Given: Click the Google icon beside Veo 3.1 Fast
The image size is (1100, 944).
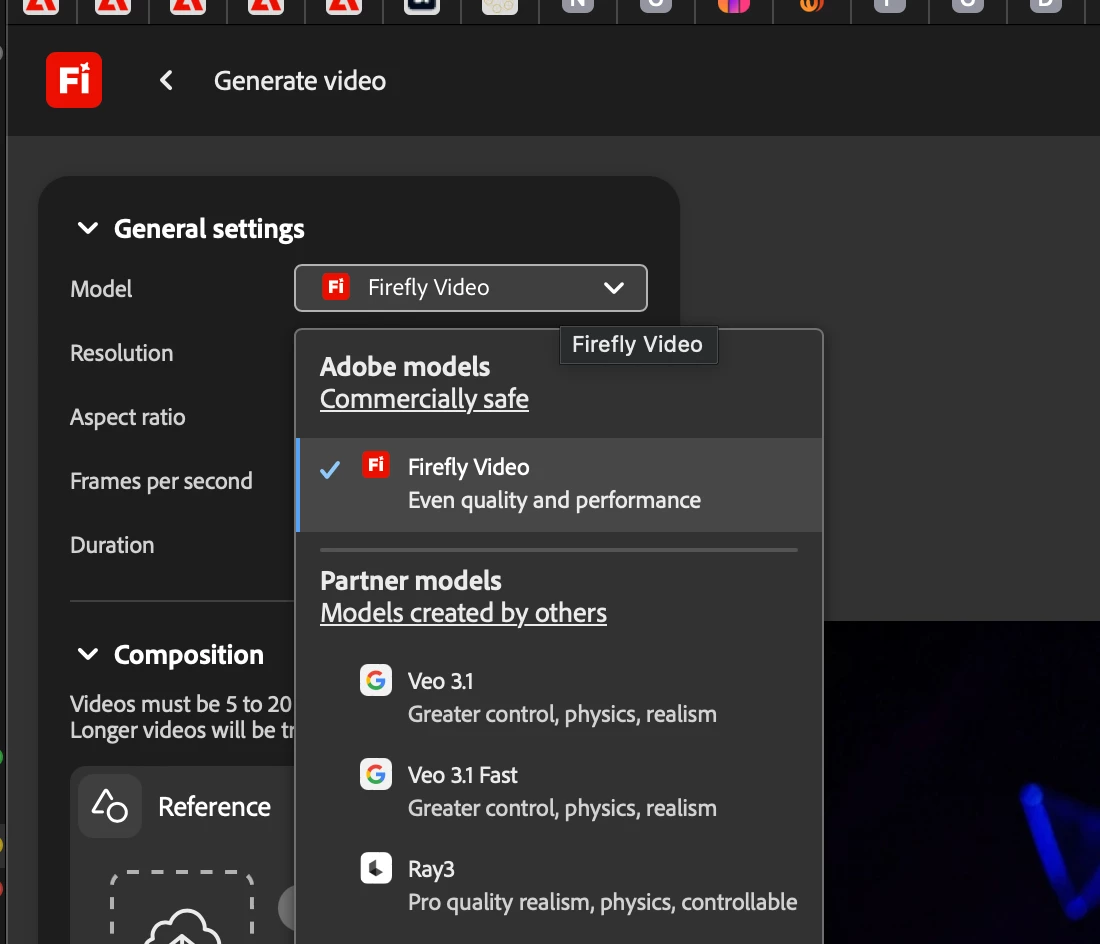Looking at the screenshot, I should click(x=376, y=774).
